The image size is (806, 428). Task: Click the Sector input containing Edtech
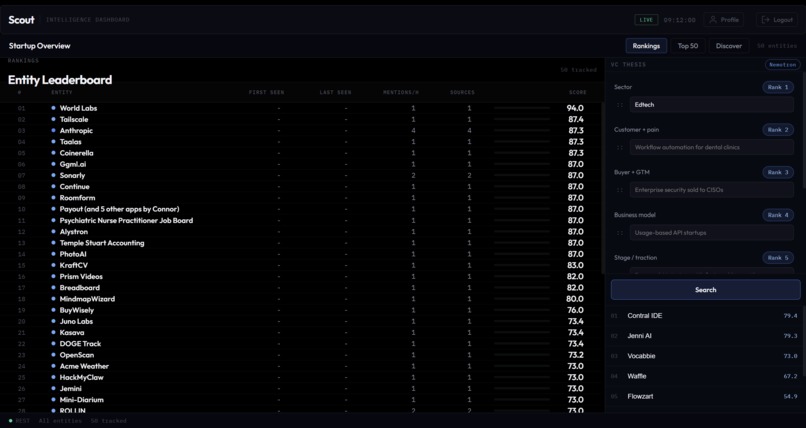click(x=711, y=105)
